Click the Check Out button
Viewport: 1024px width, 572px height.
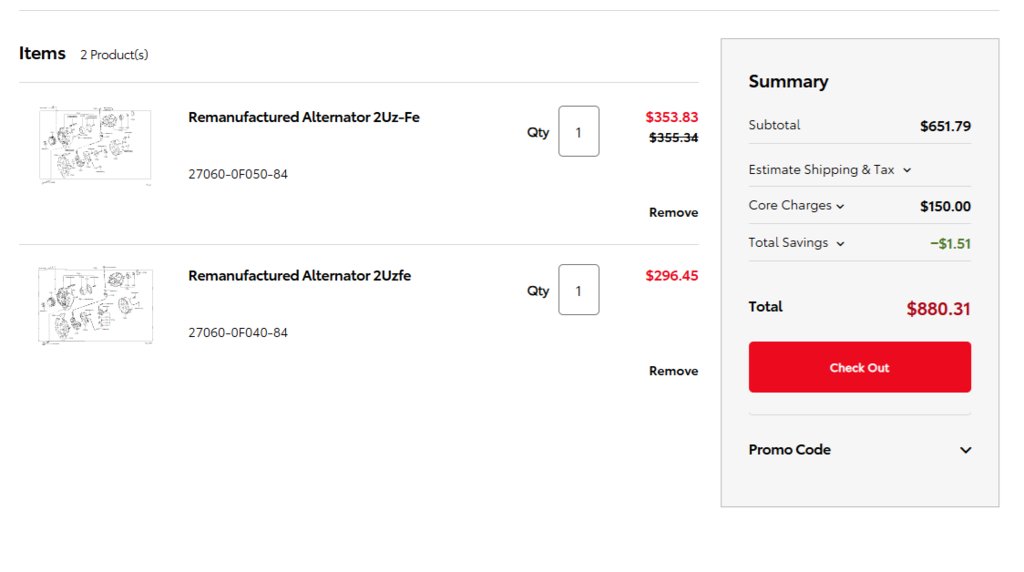click(x=859, y=367)
